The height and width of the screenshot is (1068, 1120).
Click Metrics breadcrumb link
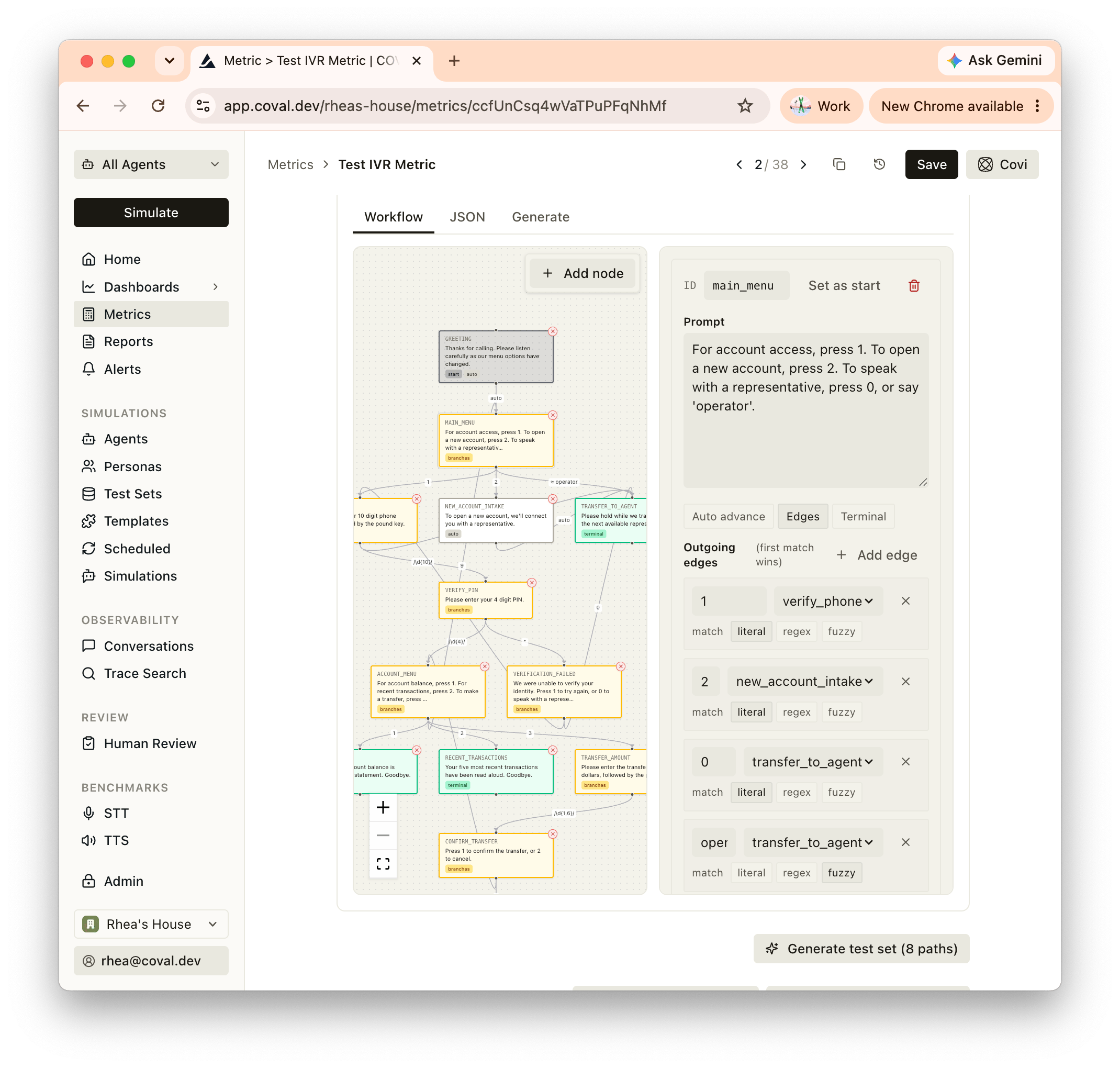tap(290, 164)
